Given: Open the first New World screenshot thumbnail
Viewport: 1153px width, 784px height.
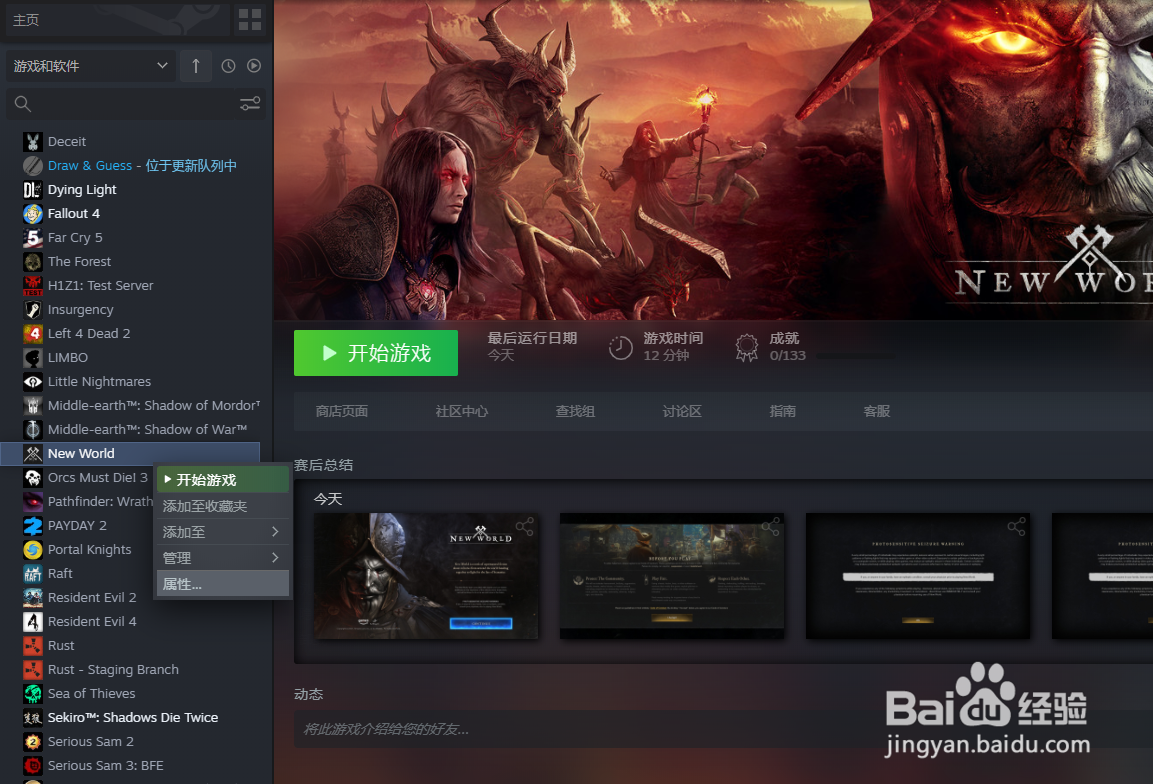Looking at the screenshot, I should 426,576.
